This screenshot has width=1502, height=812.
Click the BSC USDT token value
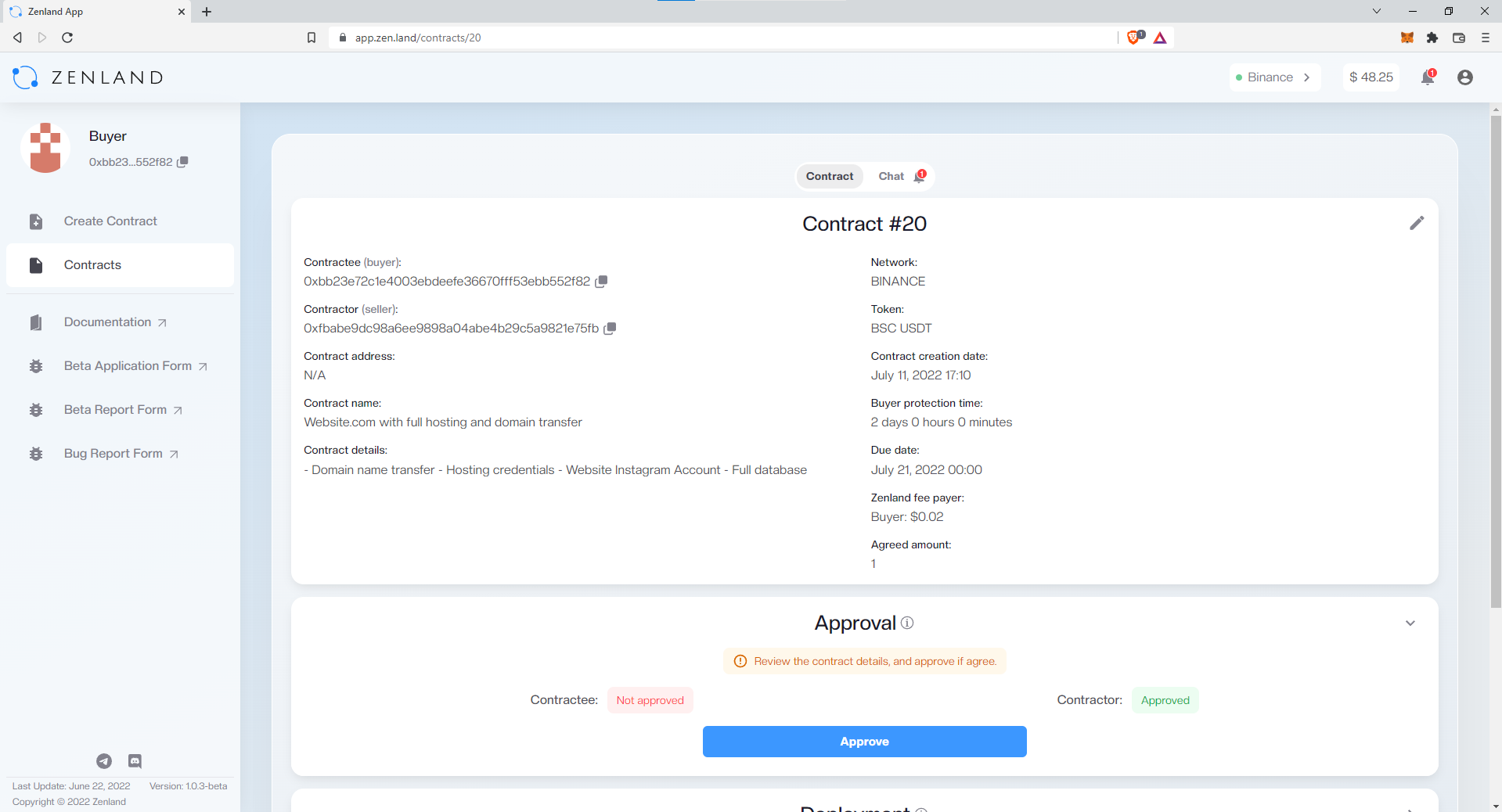[901, 329]
